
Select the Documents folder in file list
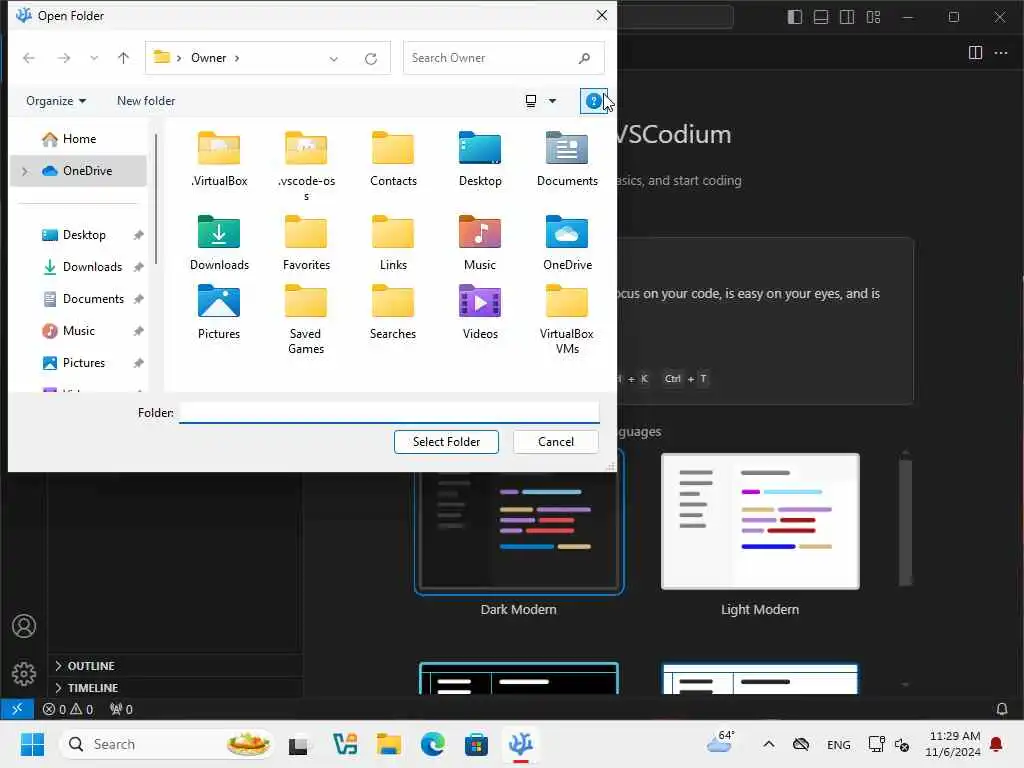pos(567,159)
